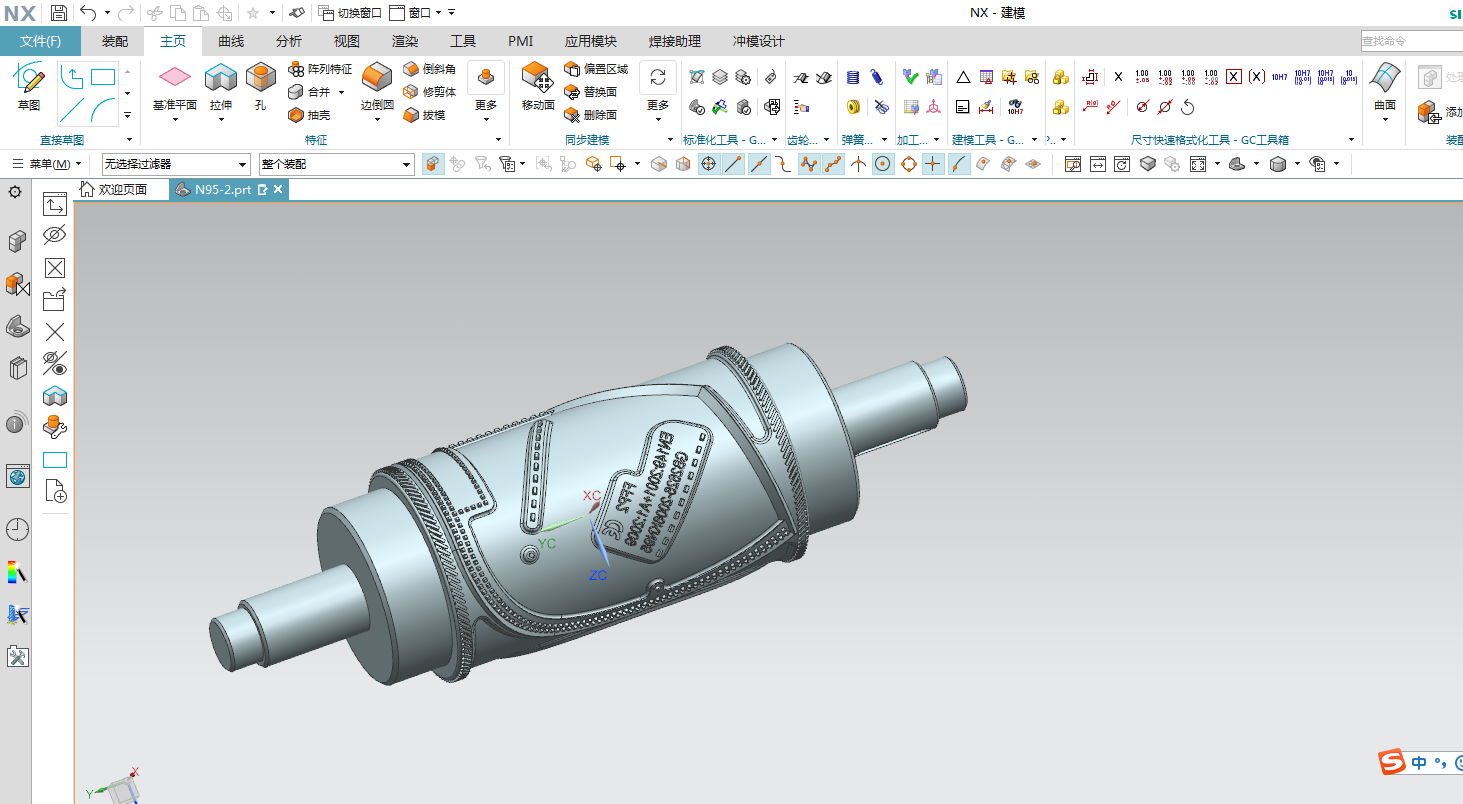Open the History clock icon in the sidebar
1463x804 pixels.
pyautogui.click(x=17, y=529)
